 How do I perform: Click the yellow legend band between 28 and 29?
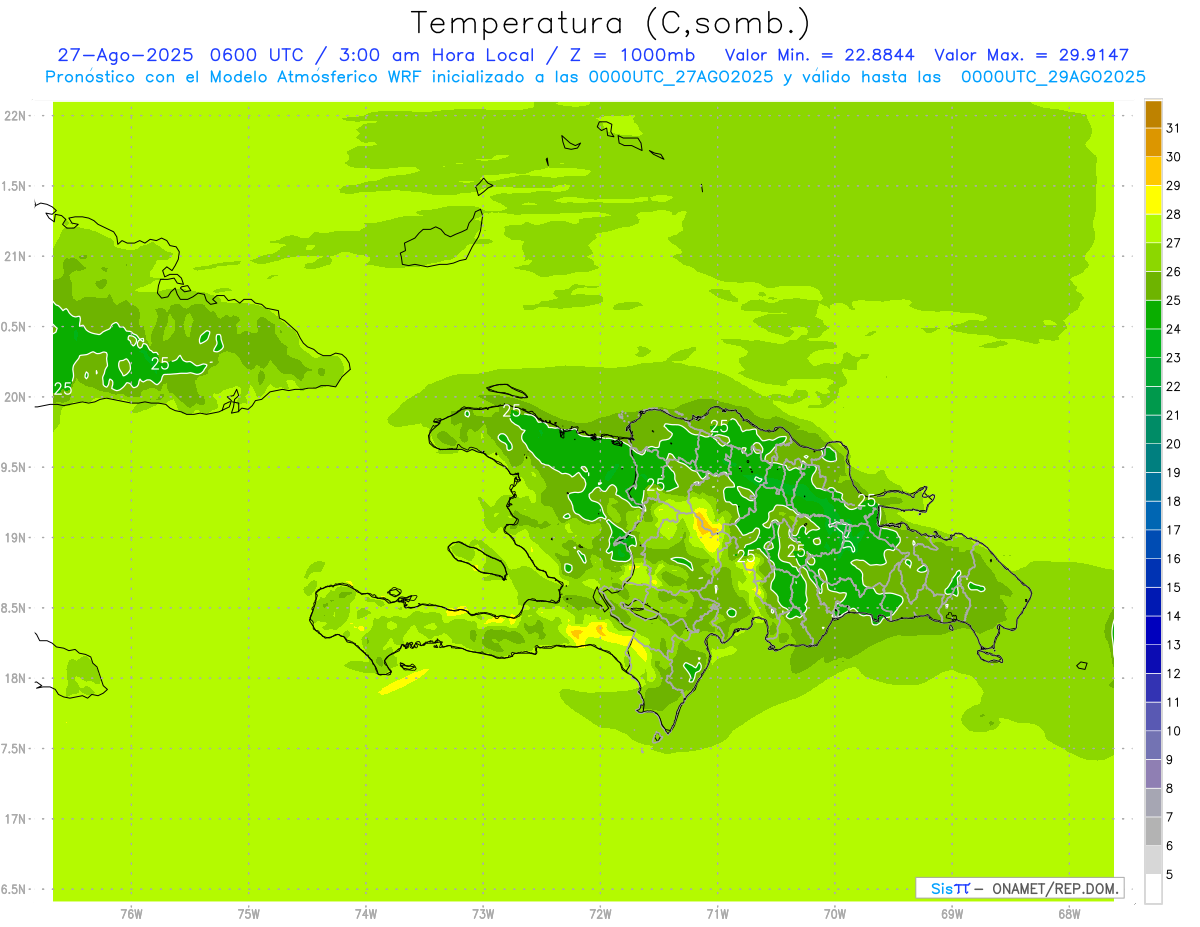pyautogui.click(x=1153, y=200)
